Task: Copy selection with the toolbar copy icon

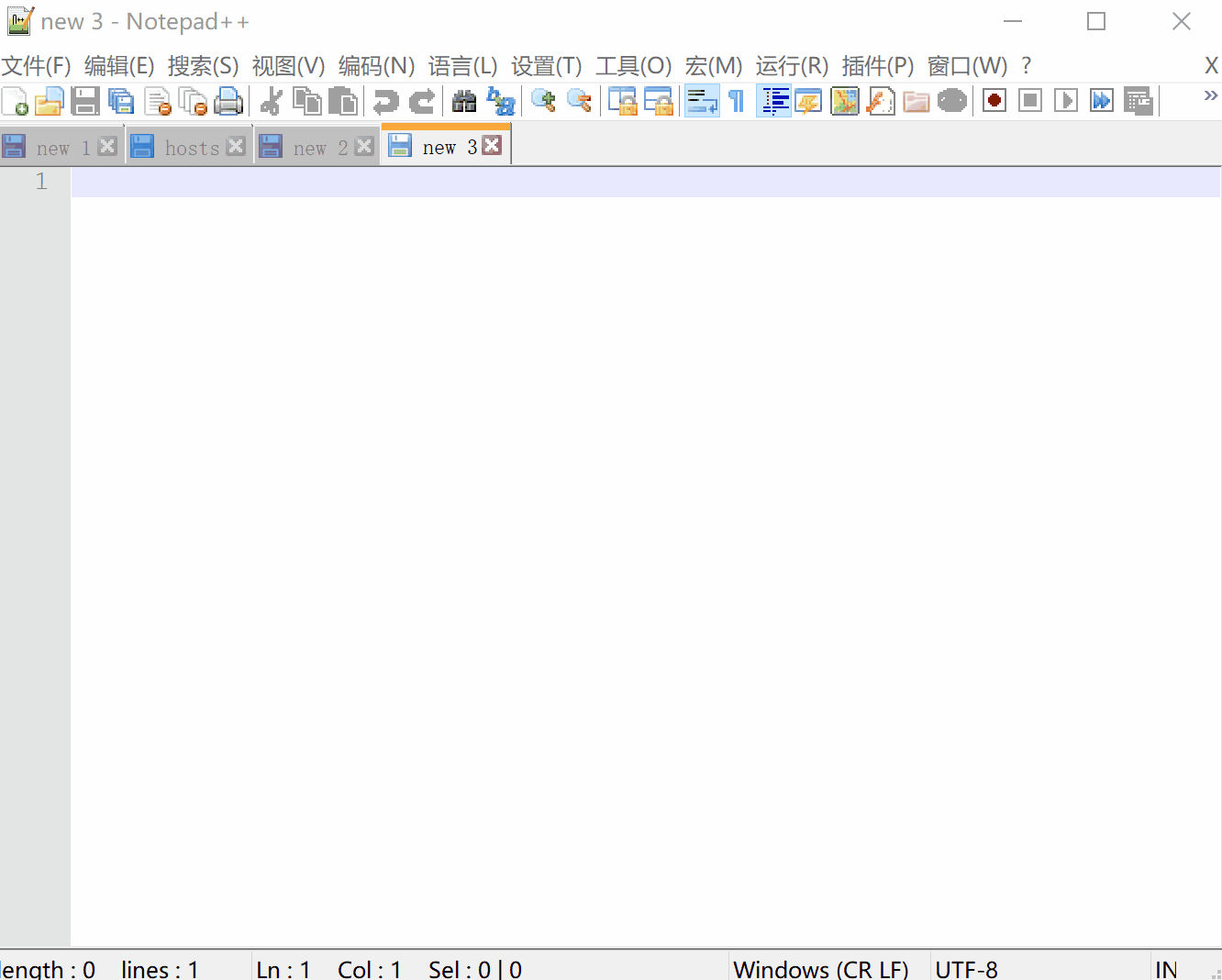Action: pyautogui.click(x=307, y=101)
